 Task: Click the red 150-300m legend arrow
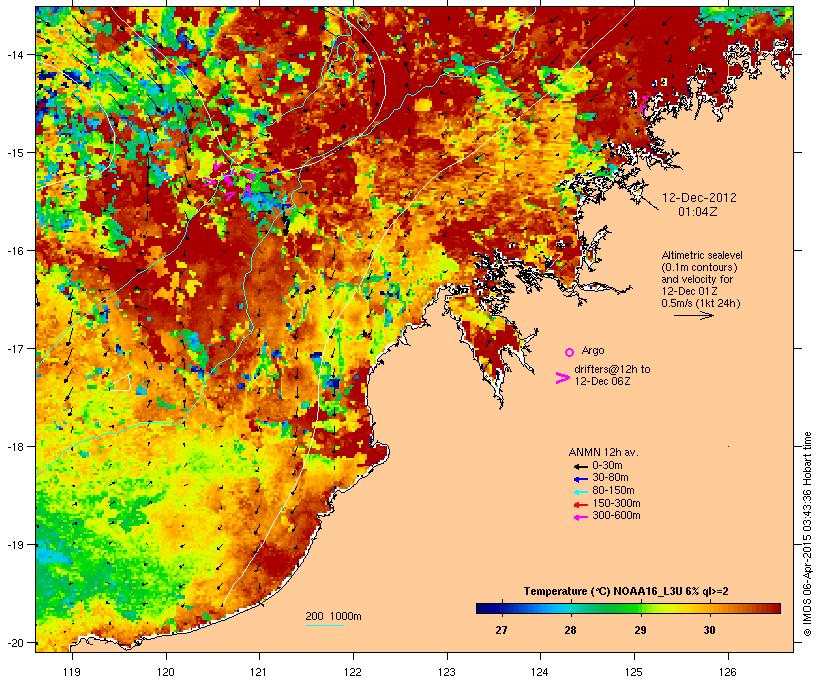pyautogui.click(x=581, y=505)
